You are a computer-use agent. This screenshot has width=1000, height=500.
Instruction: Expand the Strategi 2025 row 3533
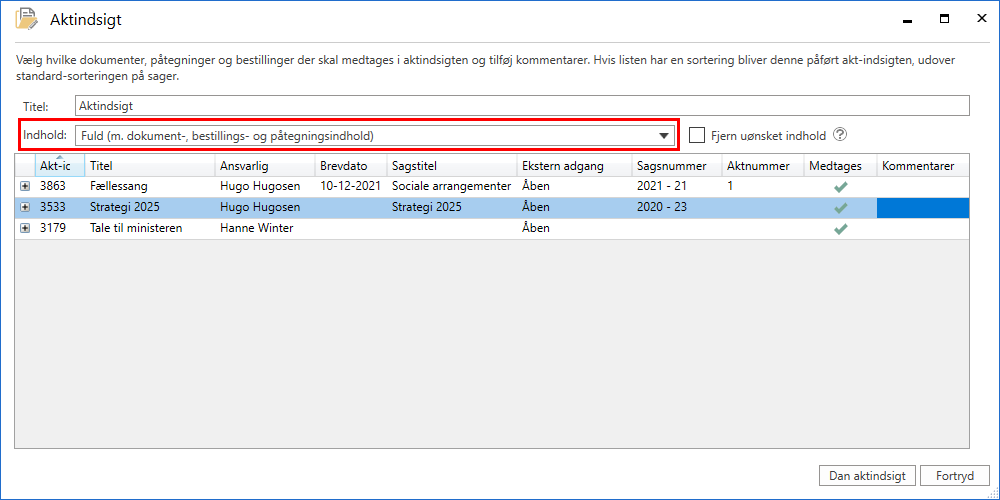(25, 207)
